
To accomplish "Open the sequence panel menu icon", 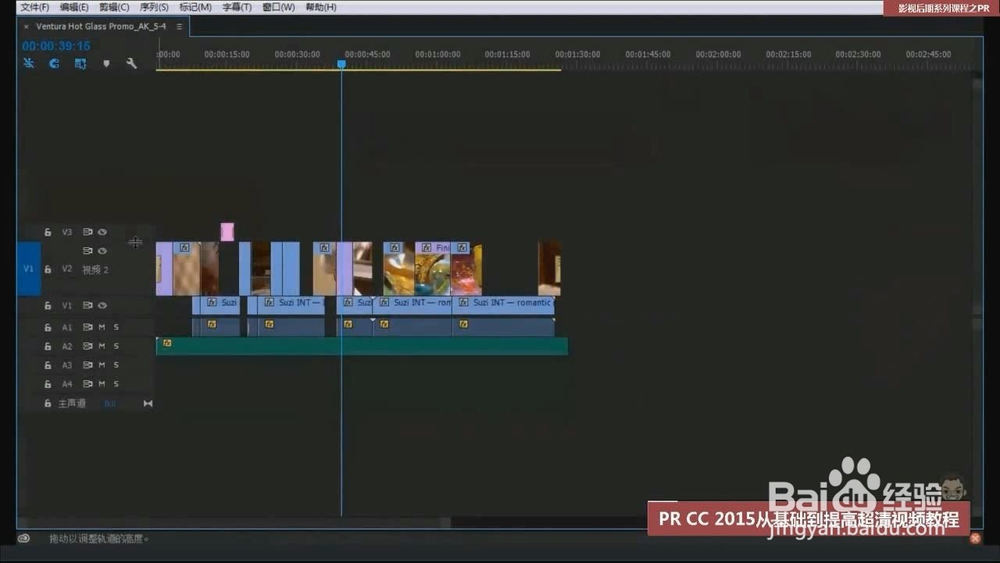I will click(179, 27).
